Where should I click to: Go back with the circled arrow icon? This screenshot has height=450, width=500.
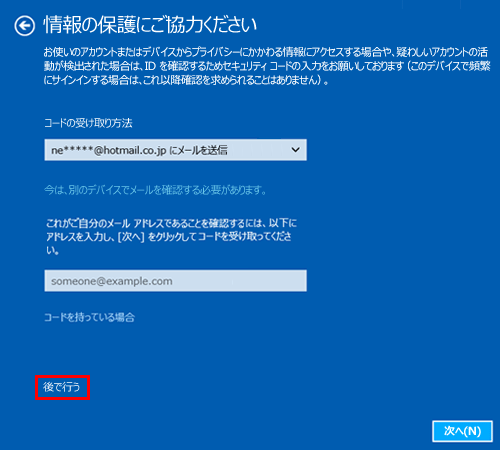24,26
